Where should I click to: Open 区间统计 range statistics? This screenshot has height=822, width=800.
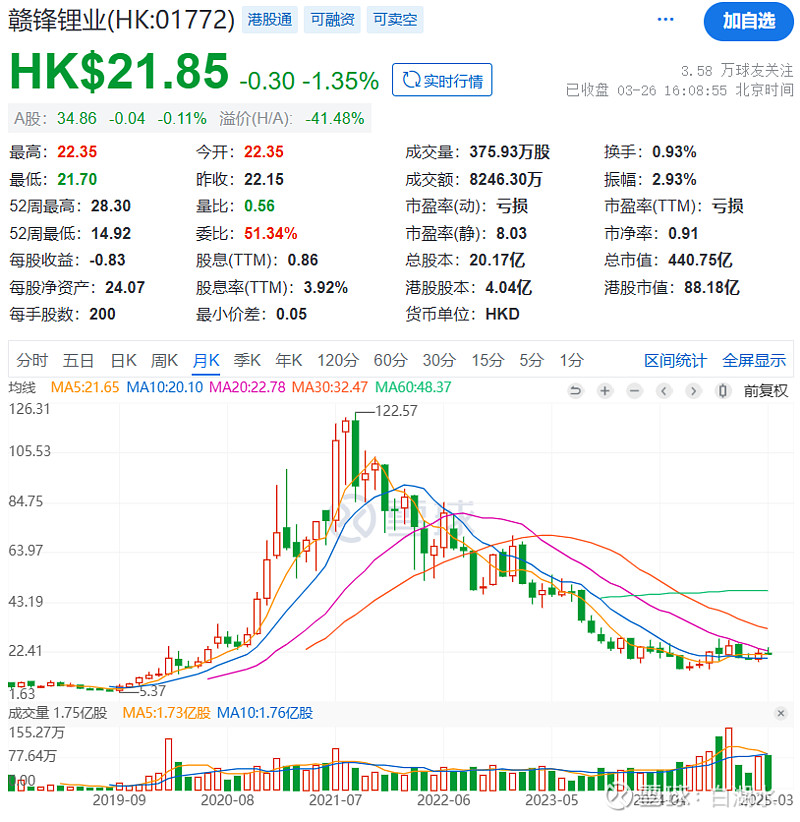[x=675, y=360]
